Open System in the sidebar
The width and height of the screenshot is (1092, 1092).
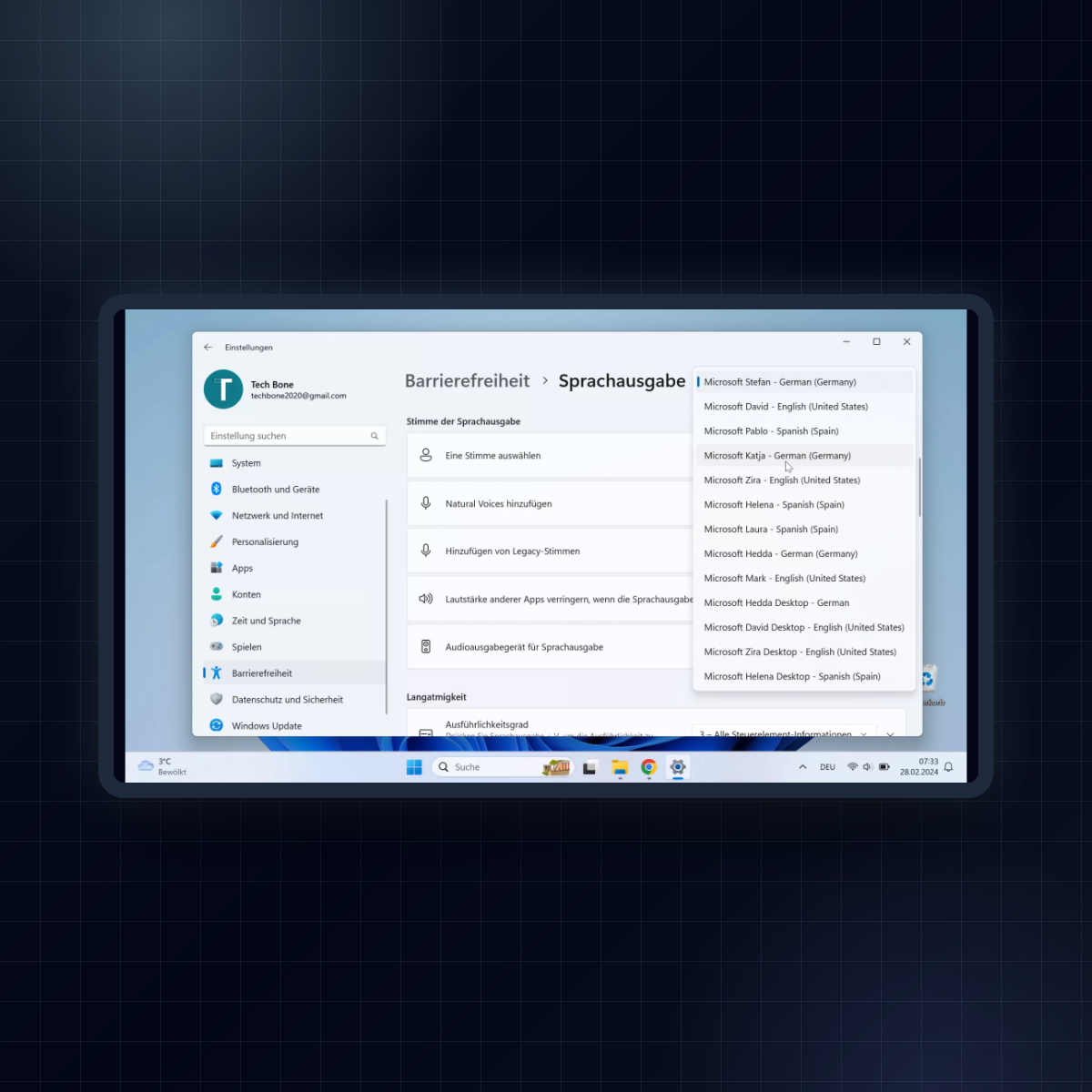click(295, 463)
